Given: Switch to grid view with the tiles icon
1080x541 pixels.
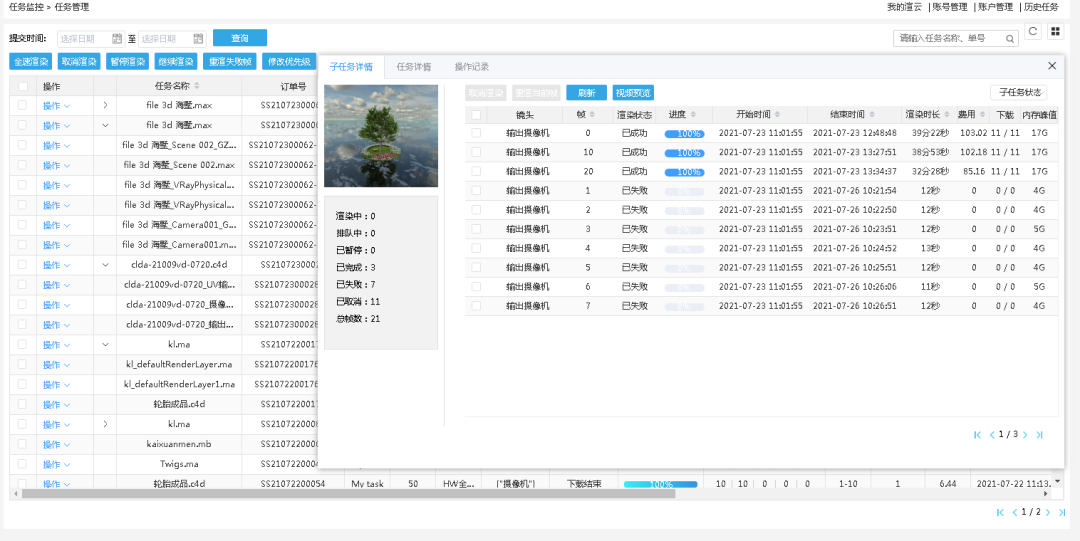Looking at the screenshot, I should [1055, 32].
